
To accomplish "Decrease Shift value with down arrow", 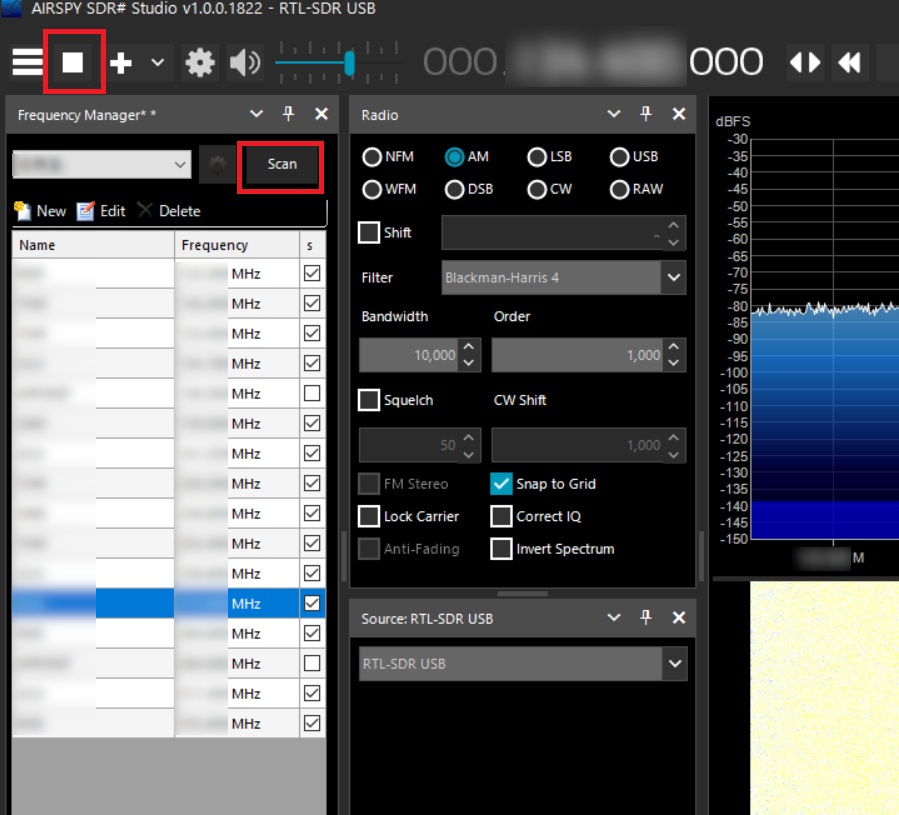I will pos(674,242).
